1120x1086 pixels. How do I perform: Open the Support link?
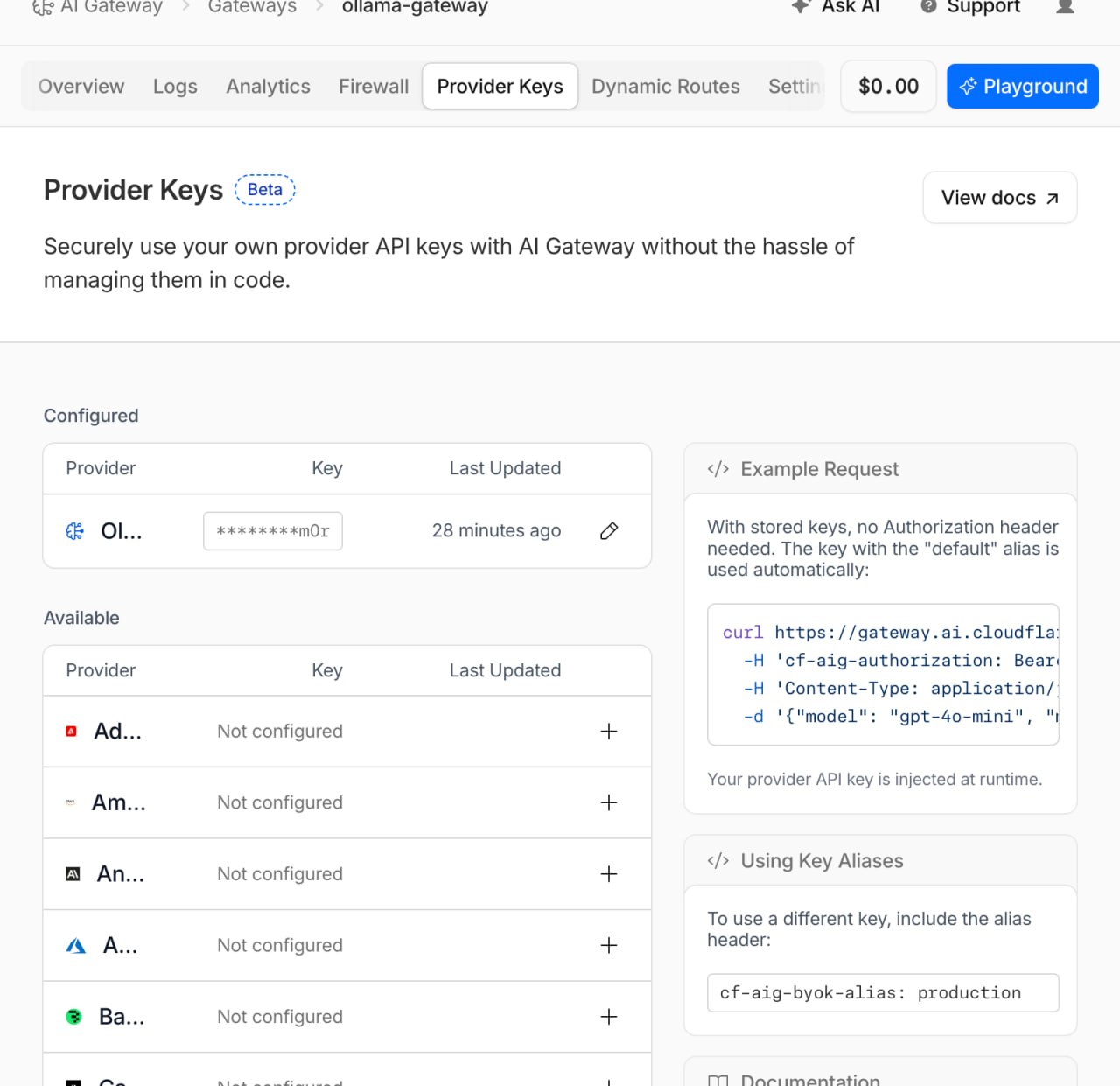click(970, 7)
